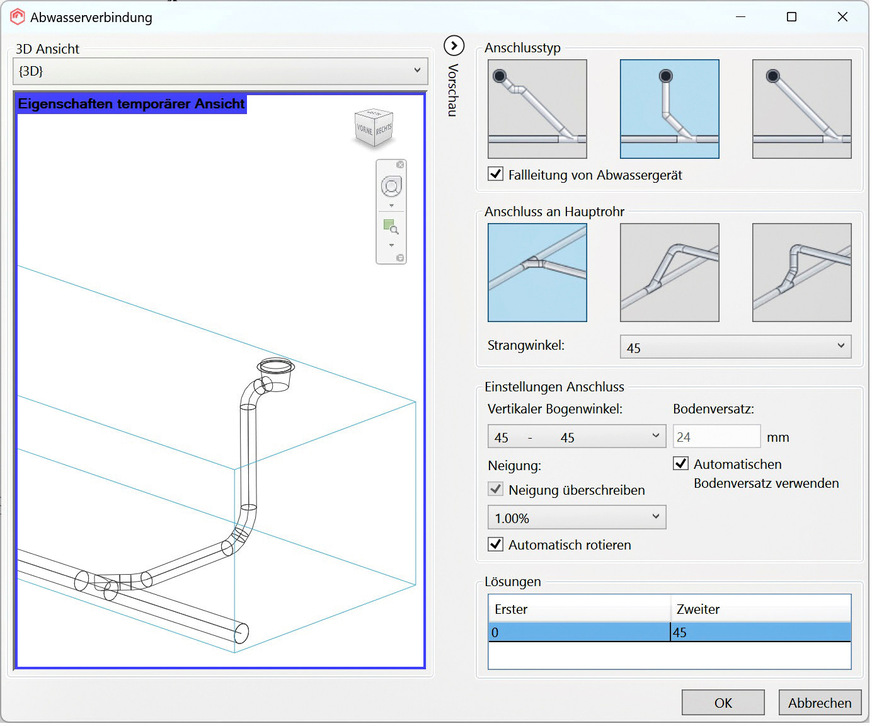This screenshot has width=872, height=726.
Task: Collapse the Vorschau preview panel arrow
Action: coord(454,45)
